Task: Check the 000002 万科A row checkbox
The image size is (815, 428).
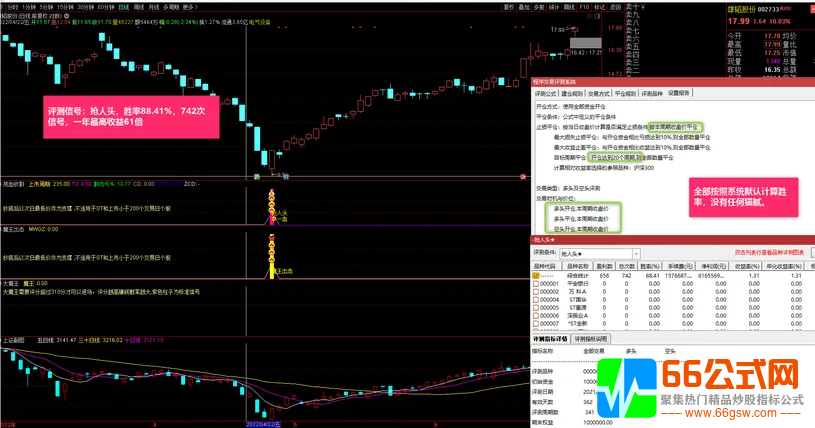Action: pyautogui.click(x=536, y=290)
